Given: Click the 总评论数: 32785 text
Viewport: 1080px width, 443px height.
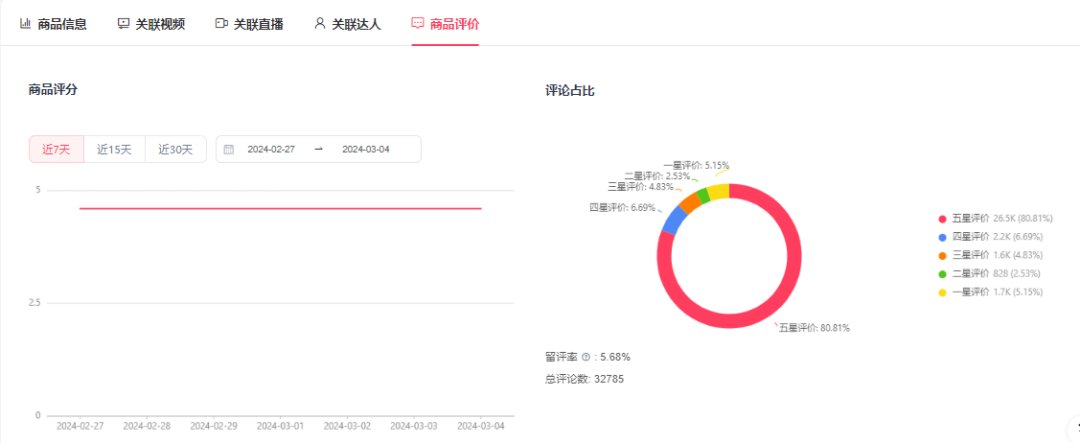Looking at the screenshot, I should click(x=585, y=379).
